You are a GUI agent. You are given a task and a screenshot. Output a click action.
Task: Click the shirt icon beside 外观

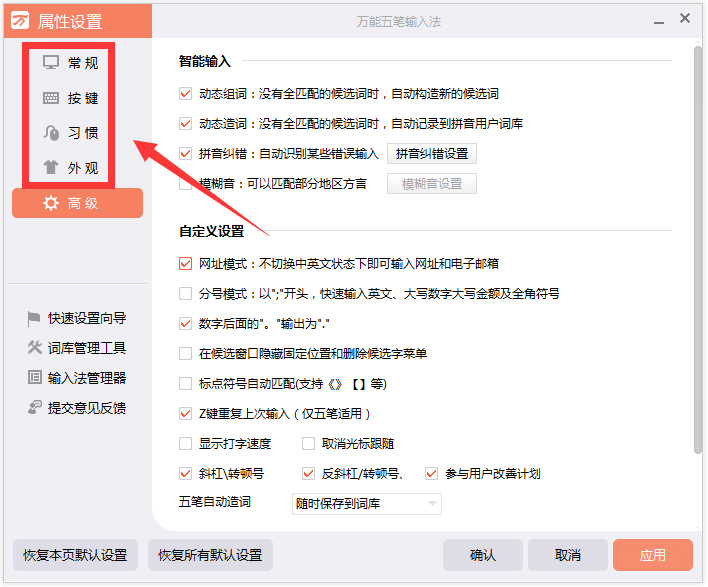[51, 168]
